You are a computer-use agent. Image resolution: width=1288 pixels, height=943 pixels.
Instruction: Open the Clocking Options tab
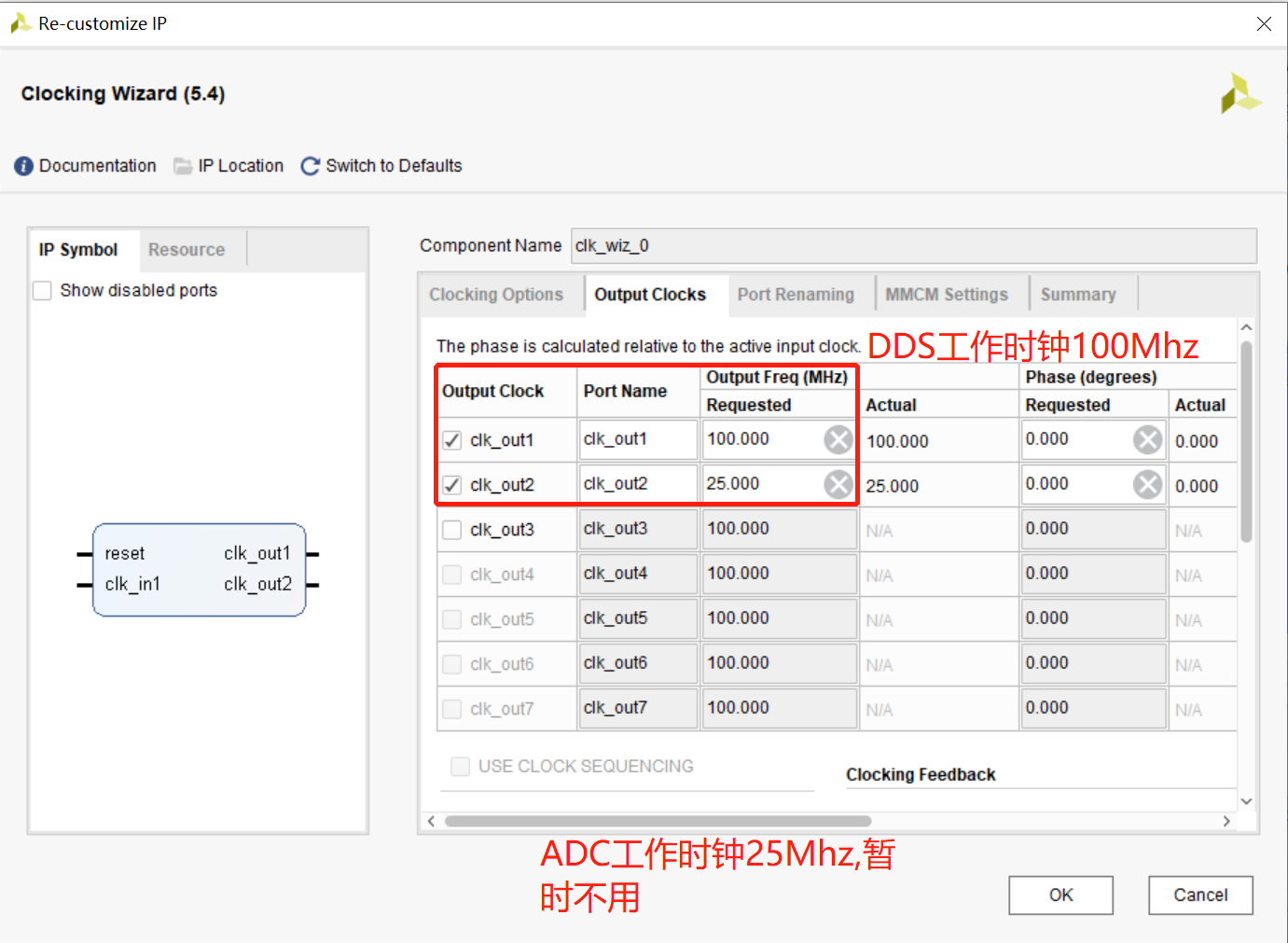496,295
